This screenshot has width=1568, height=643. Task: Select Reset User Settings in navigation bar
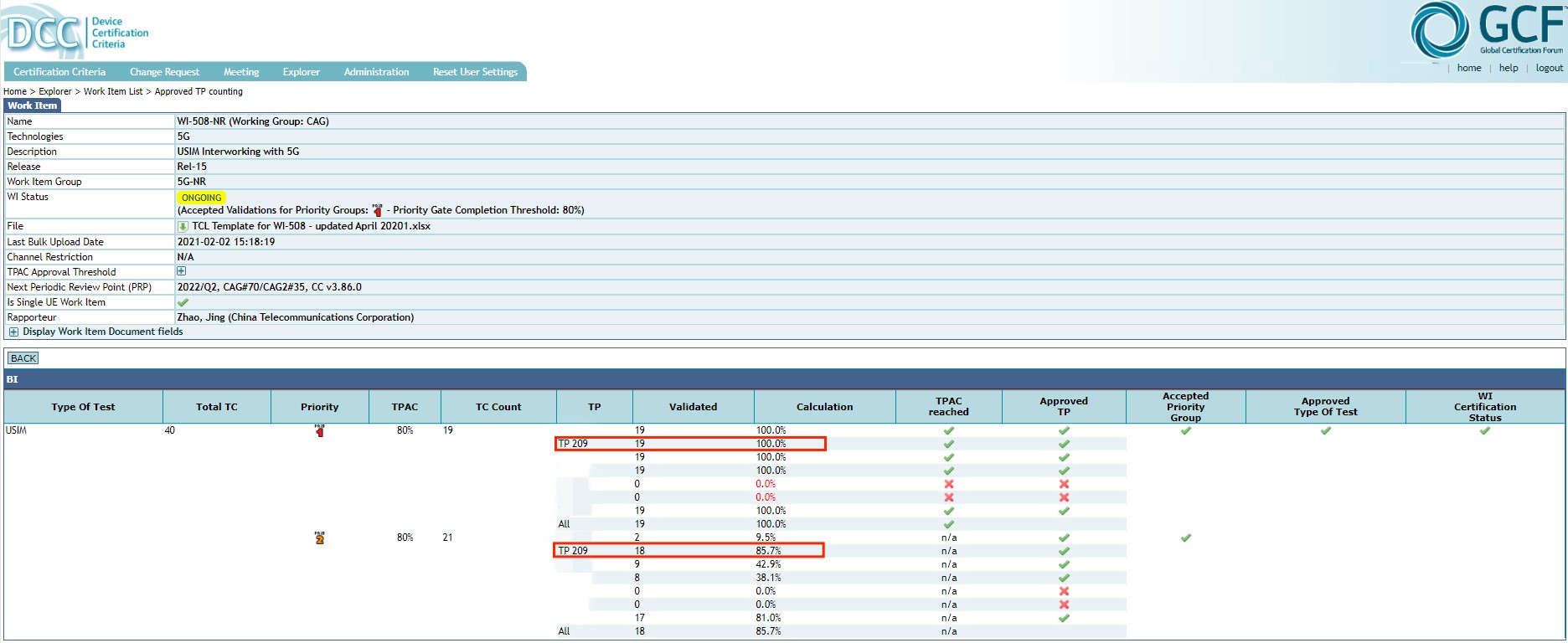pos(475,72)
